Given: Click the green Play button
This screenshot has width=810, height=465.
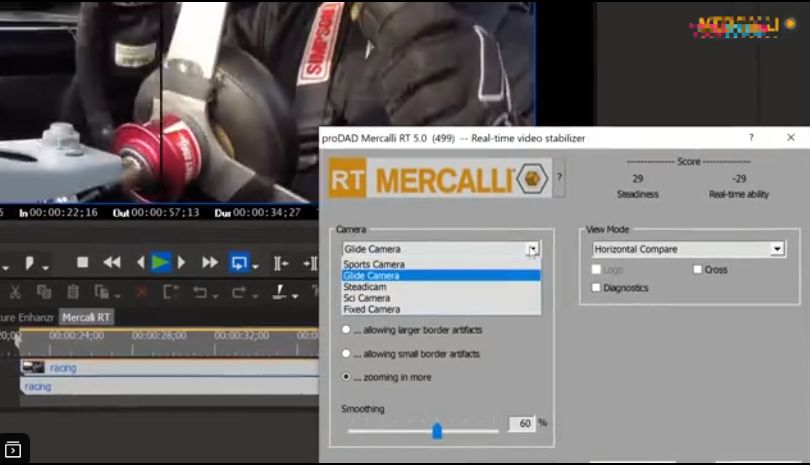Looking at the screenshot, I should click(160, 262).
